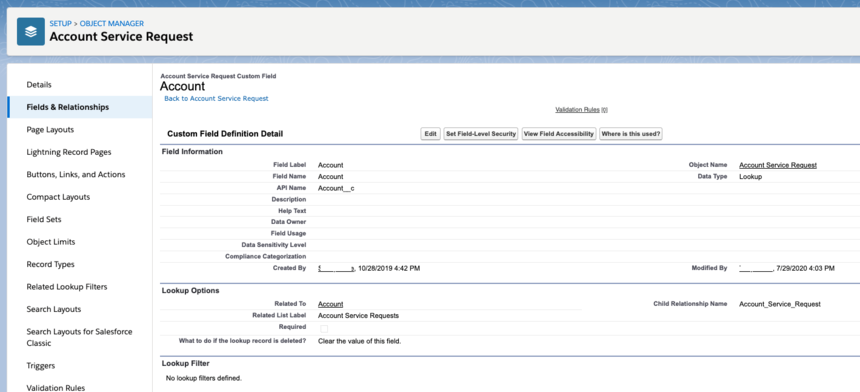Click the Lookup Options section header
860x392 pixels.
[x=190, y=291]
